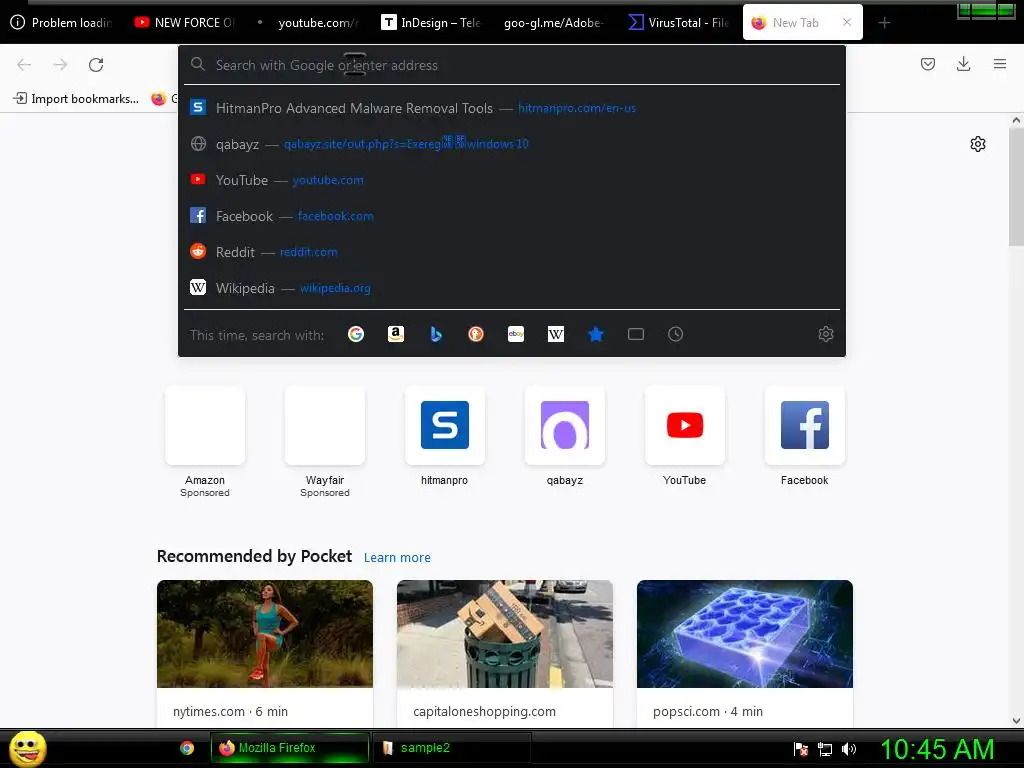Screen dimensions: 1024x768
Task: Click Import bookmarks in the bookmarks bar
Action: [76, 99]
